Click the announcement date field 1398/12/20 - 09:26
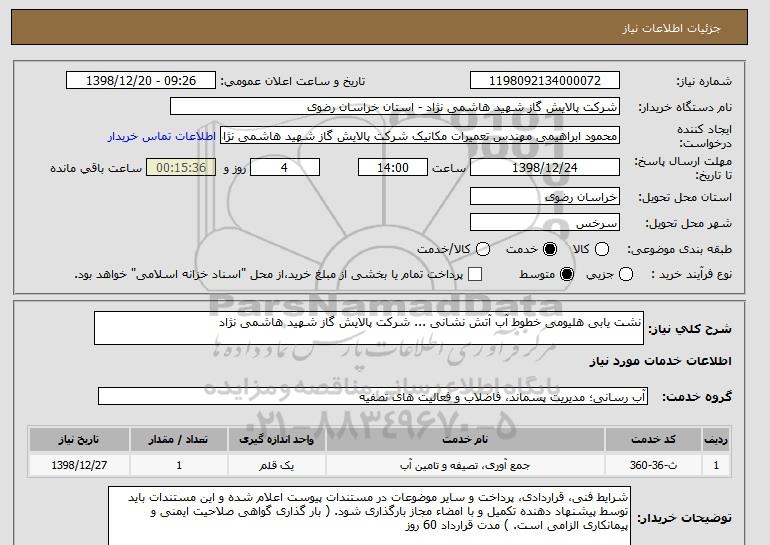 pos(141,81)
